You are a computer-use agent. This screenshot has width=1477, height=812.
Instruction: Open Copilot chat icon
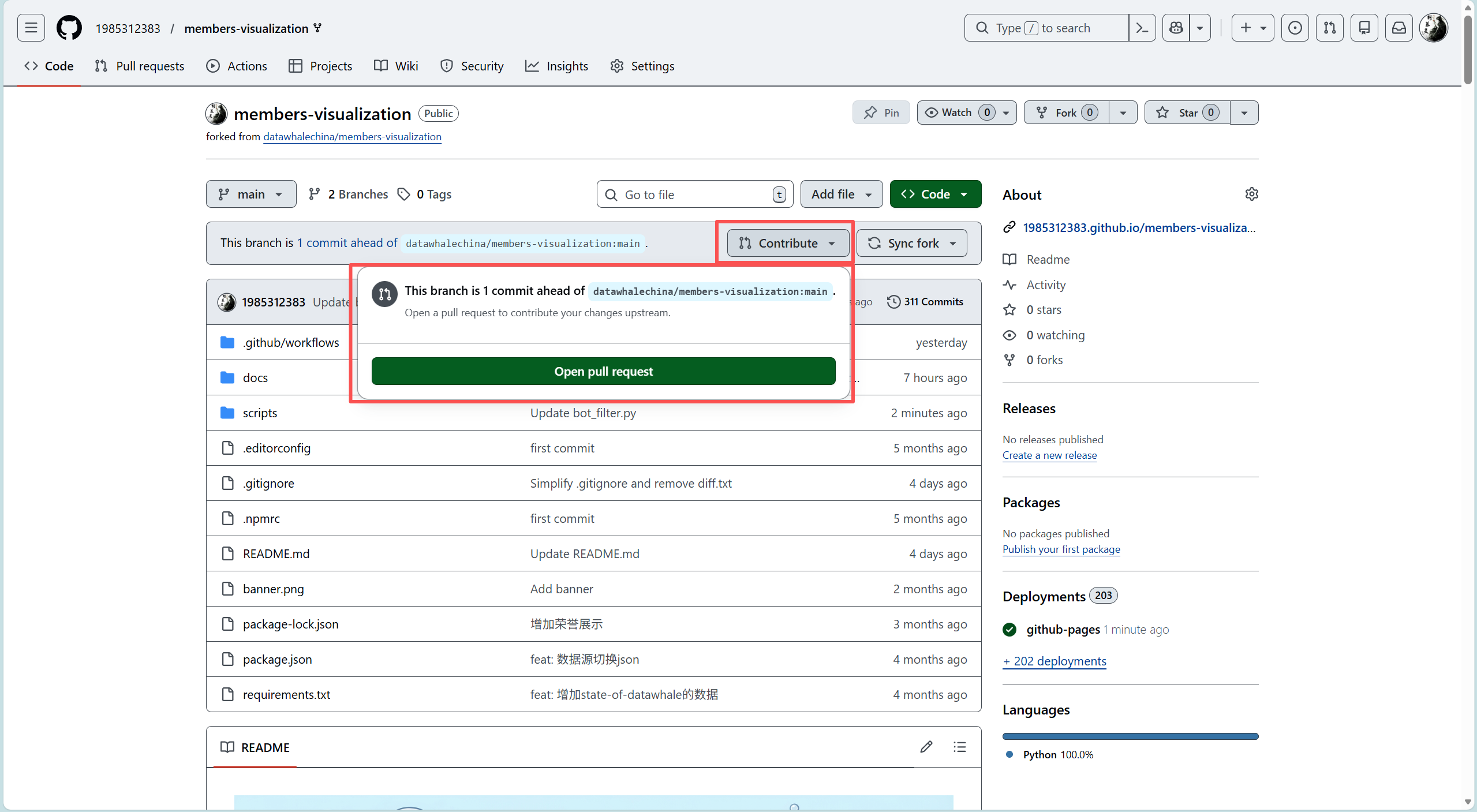point(1176,28)
